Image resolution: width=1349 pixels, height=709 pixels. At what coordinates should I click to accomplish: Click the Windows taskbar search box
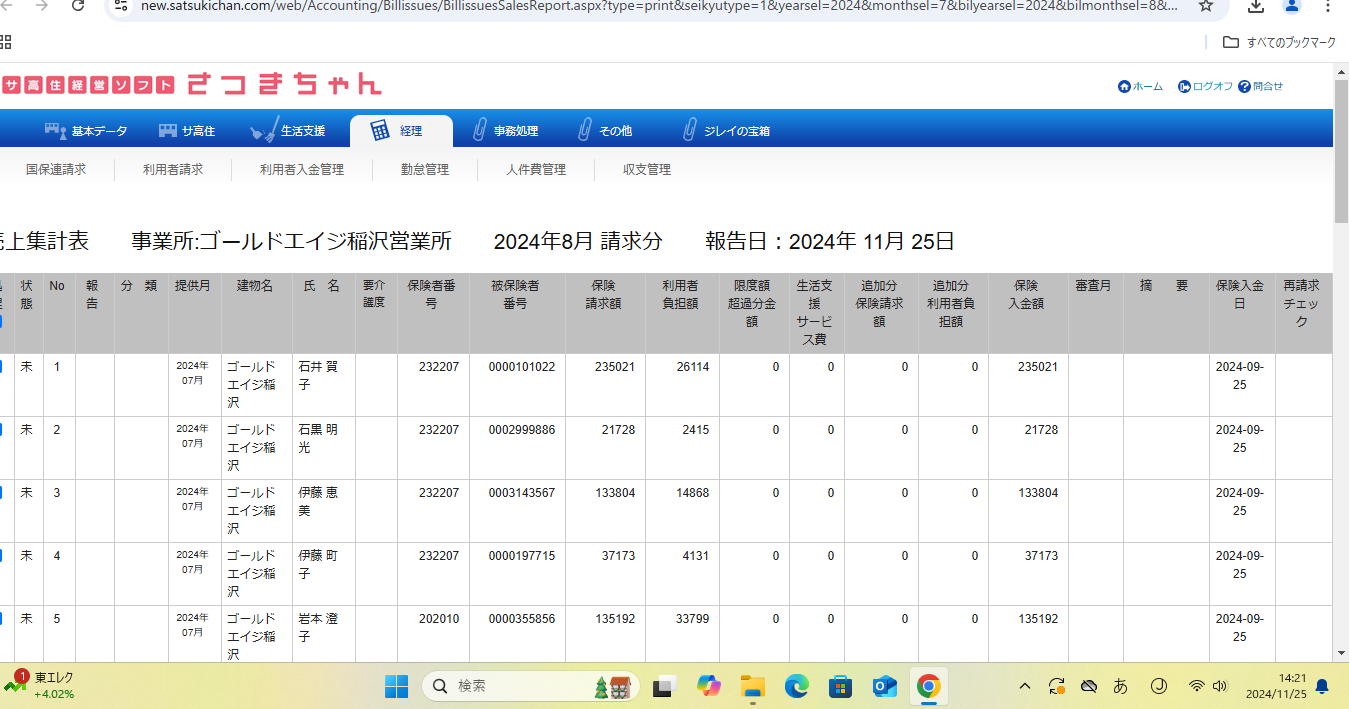pos(531,686)
